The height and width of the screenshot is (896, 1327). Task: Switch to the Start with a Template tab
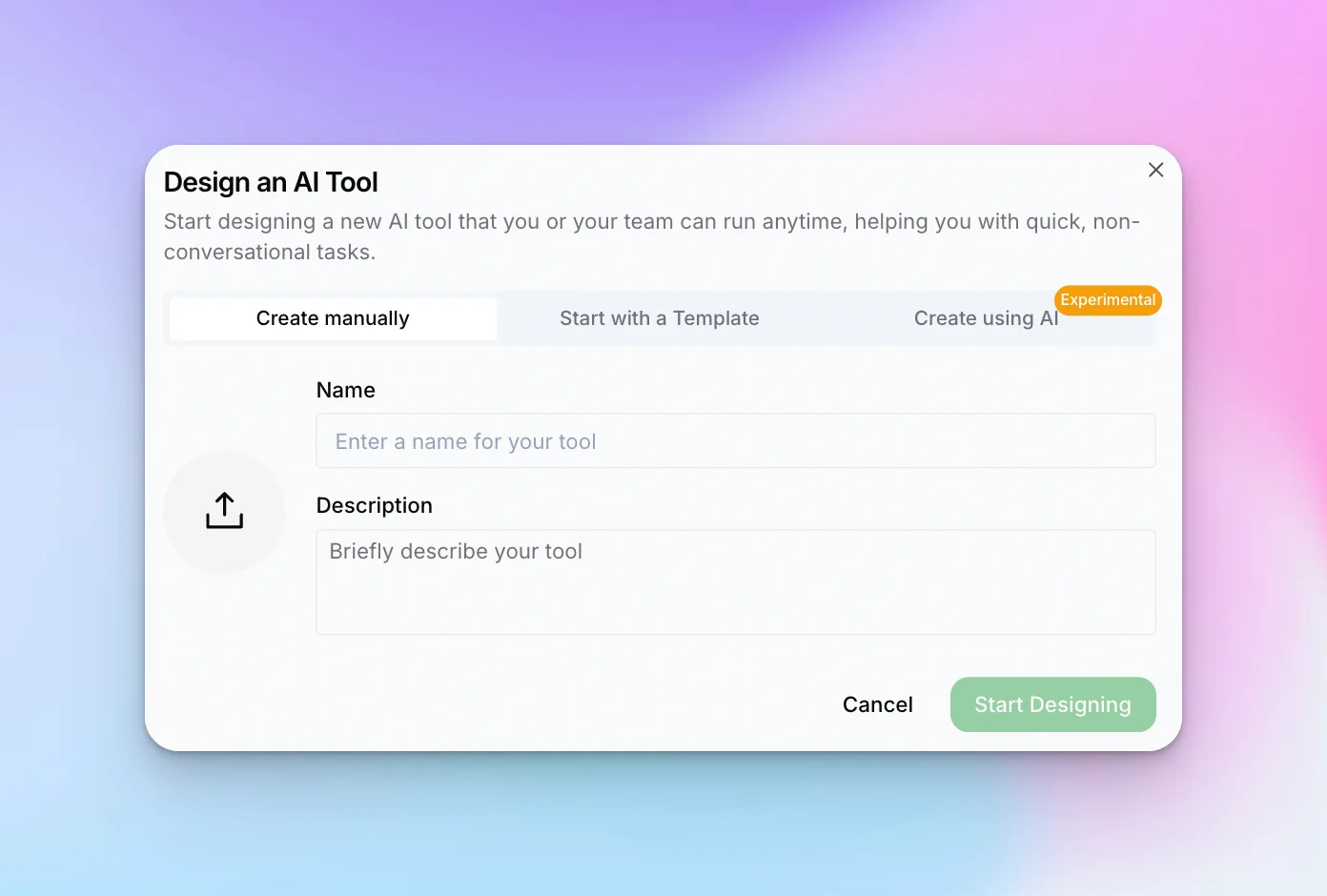(x=660, y=318)
